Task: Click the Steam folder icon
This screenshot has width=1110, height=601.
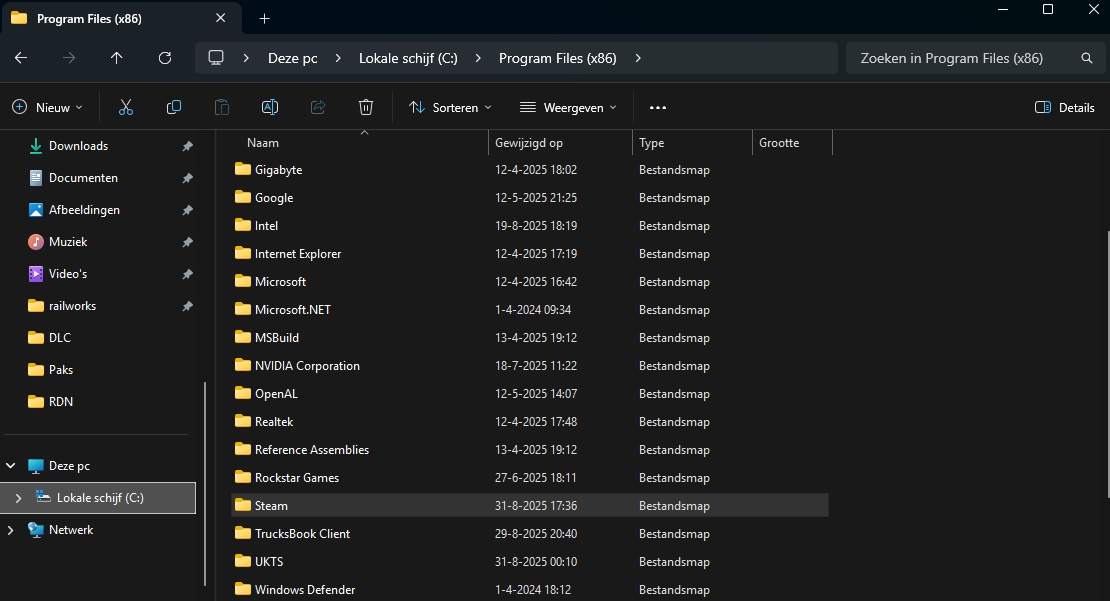Action: click(x=243, y=505)
